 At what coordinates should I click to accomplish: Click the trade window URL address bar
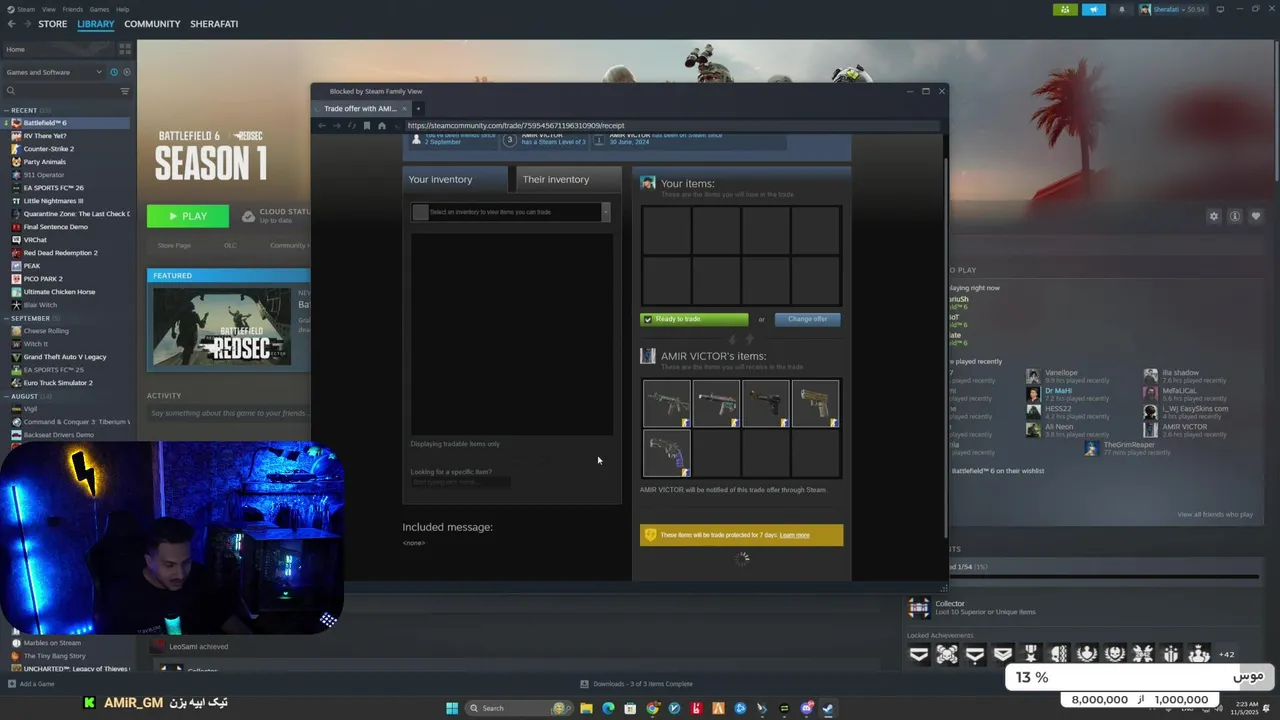point(670,126)
